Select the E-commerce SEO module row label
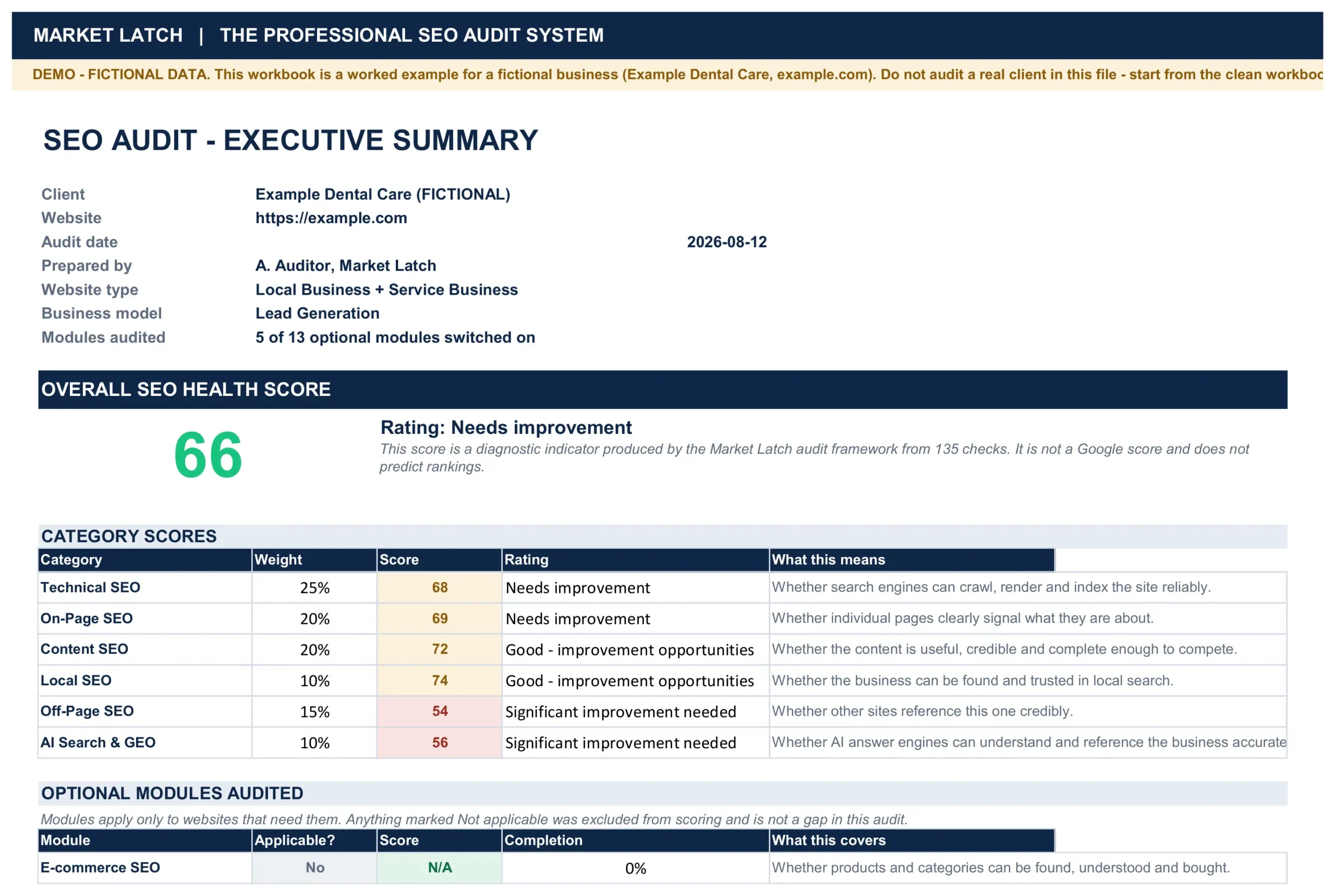The width and height of the screenshot is (1335, 896). click(100, 868)
